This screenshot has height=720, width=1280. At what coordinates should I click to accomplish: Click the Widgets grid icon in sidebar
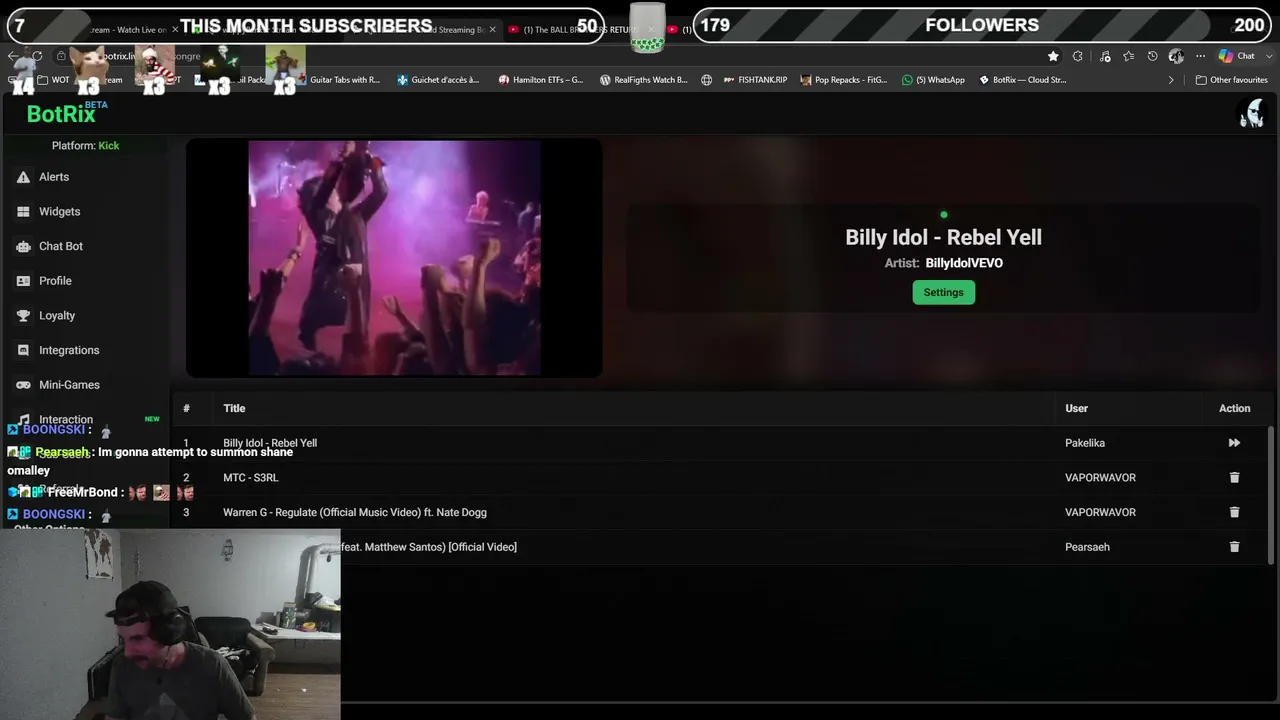[23, 212]
